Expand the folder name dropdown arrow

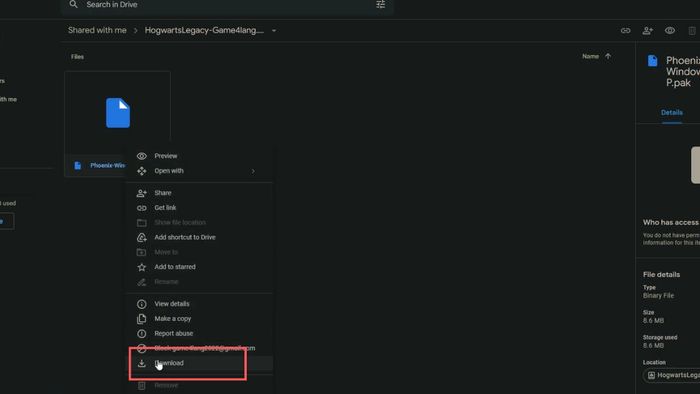pyautogui.click(x=274, y=30)
